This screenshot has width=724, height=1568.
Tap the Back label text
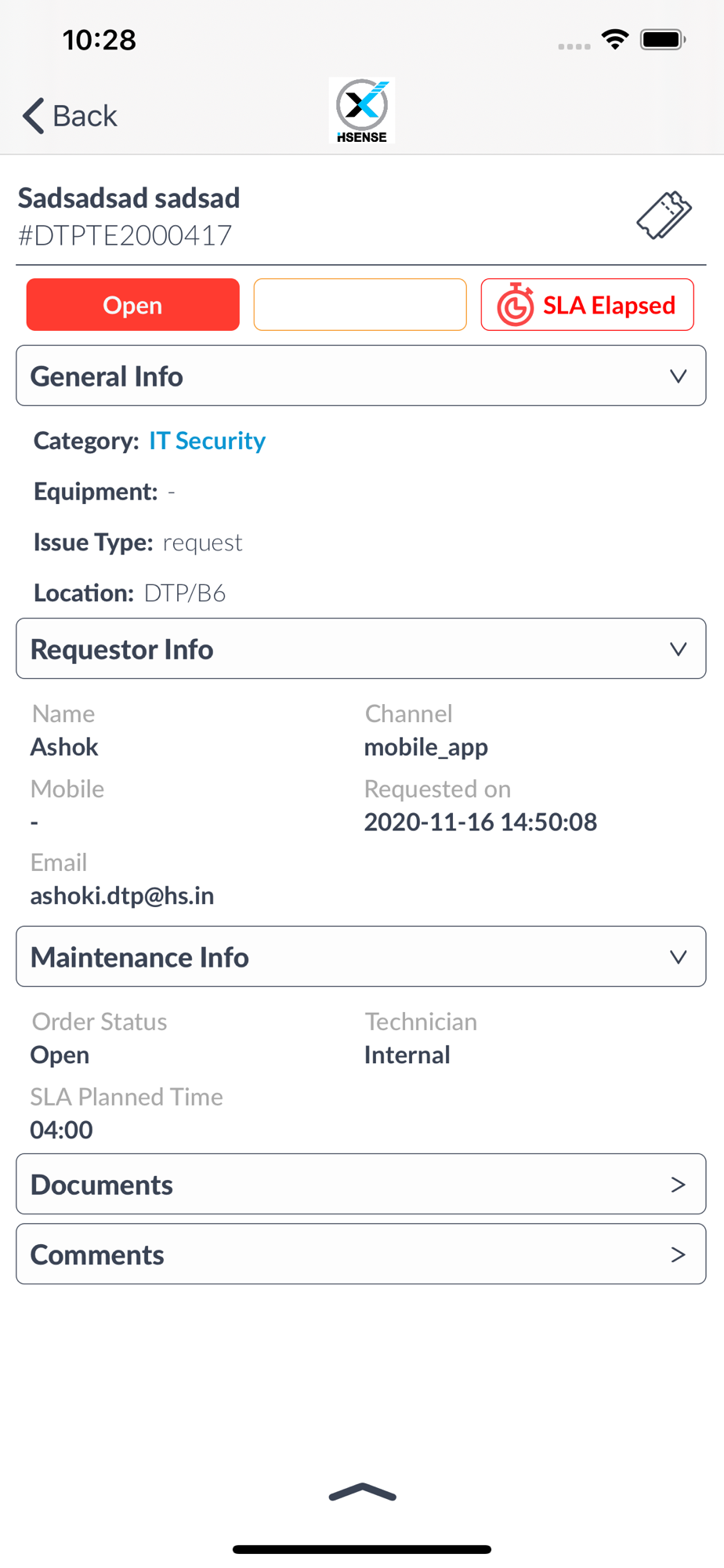click(85, 116)
